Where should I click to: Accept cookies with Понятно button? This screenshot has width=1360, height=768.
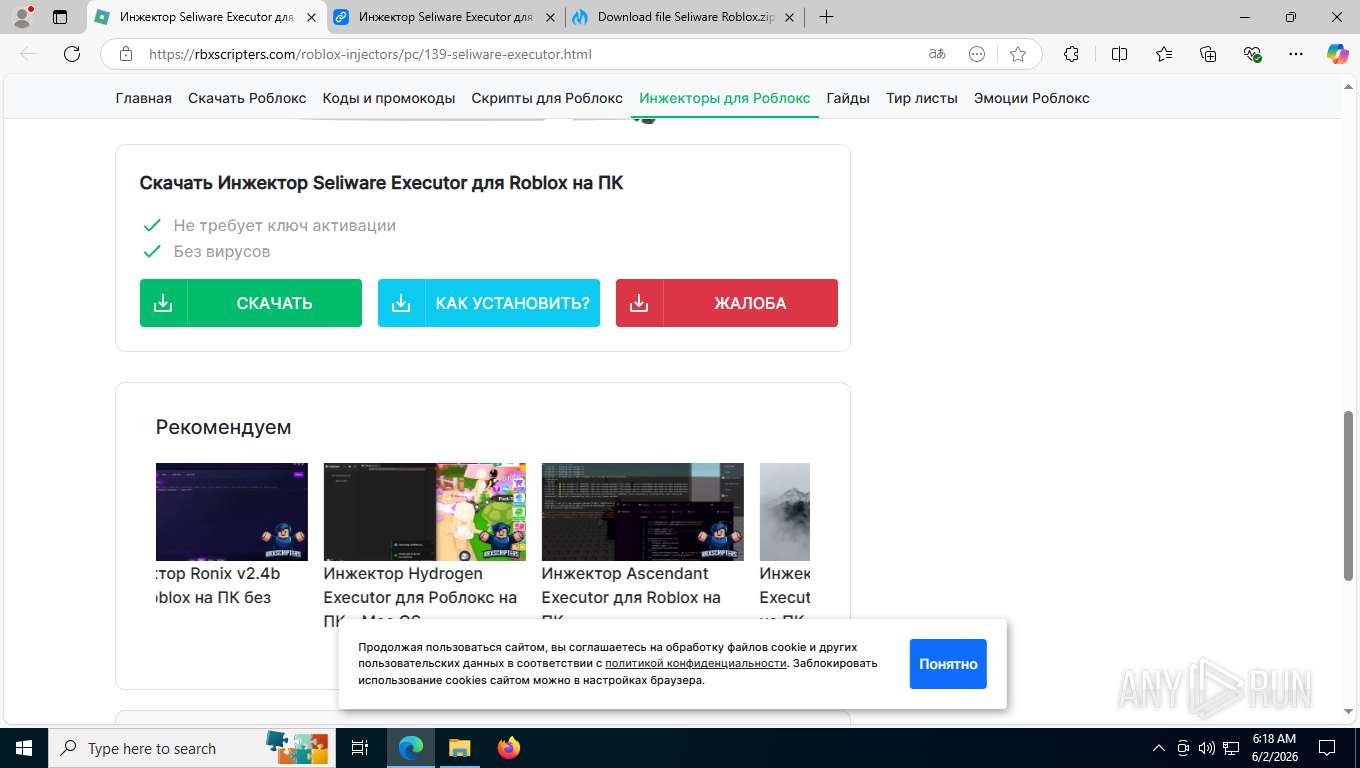coord(948,664)
